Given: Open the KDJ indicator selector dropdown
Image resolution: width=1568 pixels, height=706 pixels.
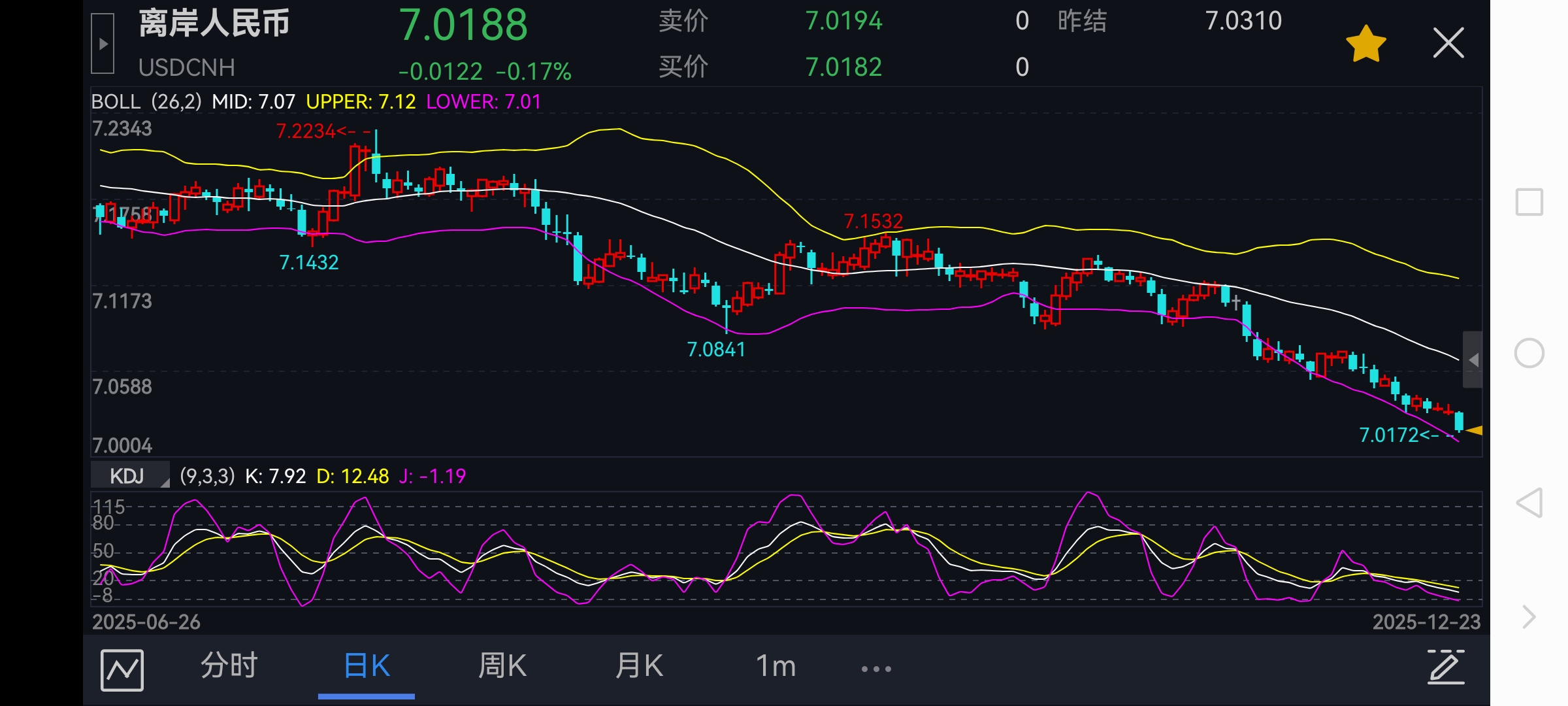Looking at the screenshot, I should (x=130, y=476).
